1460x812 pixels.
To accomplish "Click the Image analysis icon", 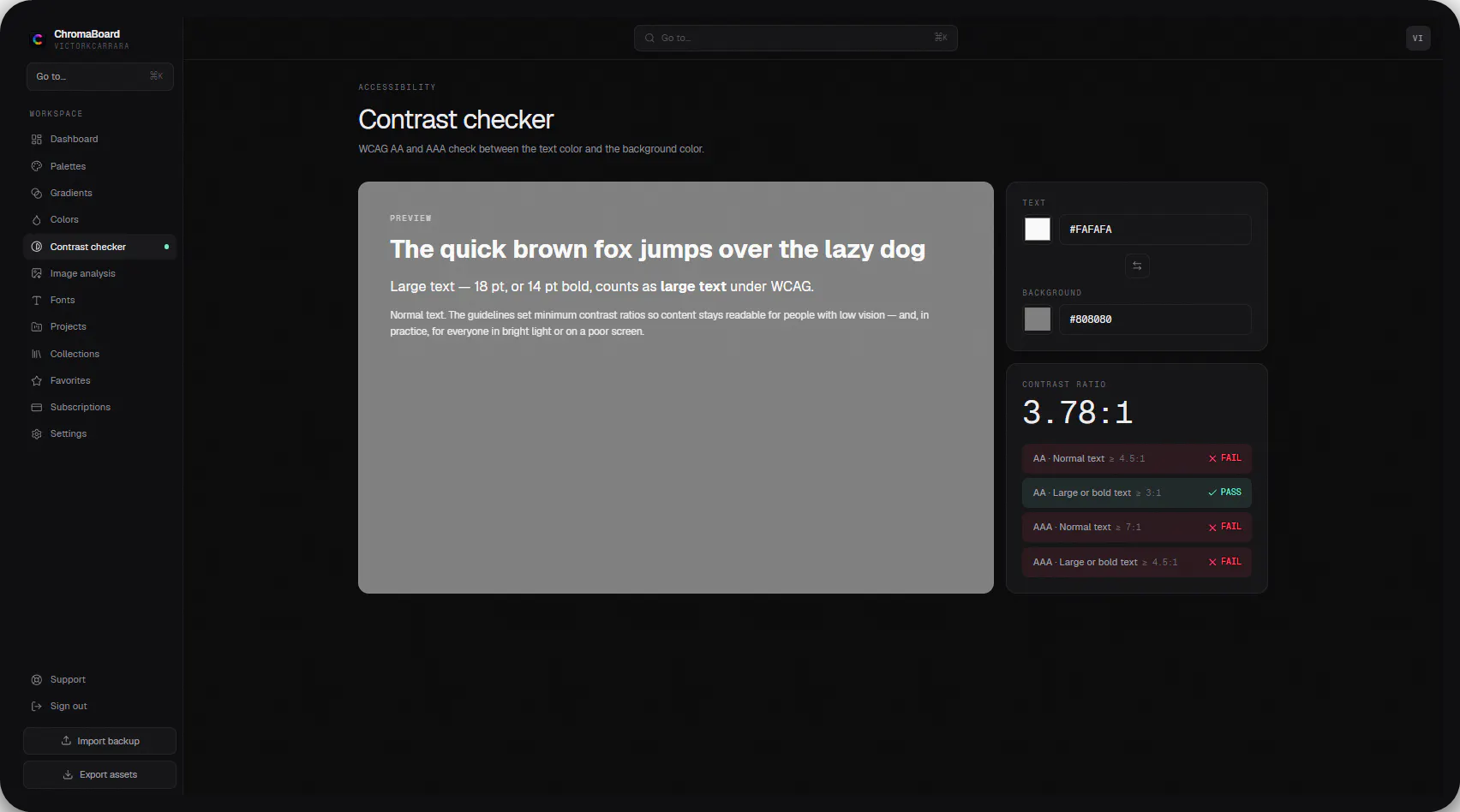I will click(36, 273).
